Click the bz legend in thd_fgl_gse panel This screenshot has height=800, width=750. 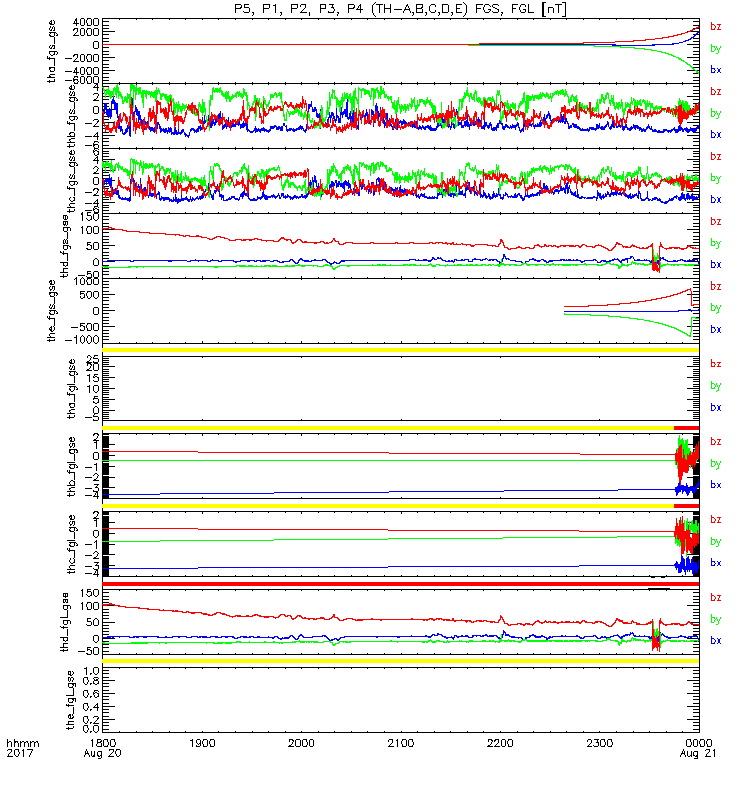[716, 597]
